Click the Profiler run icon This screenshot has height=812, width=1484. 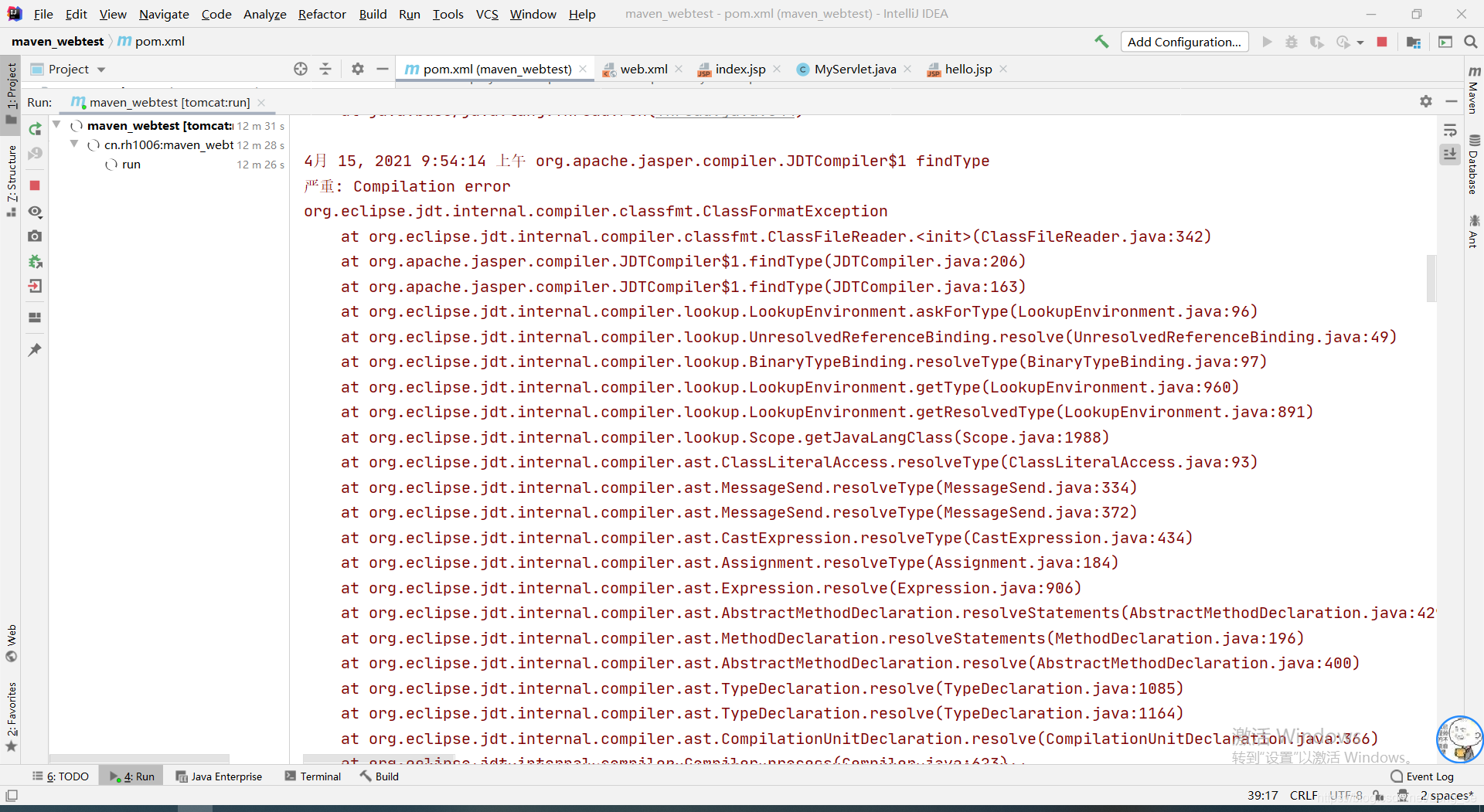pyautogui.click(x=1343, y=42)
